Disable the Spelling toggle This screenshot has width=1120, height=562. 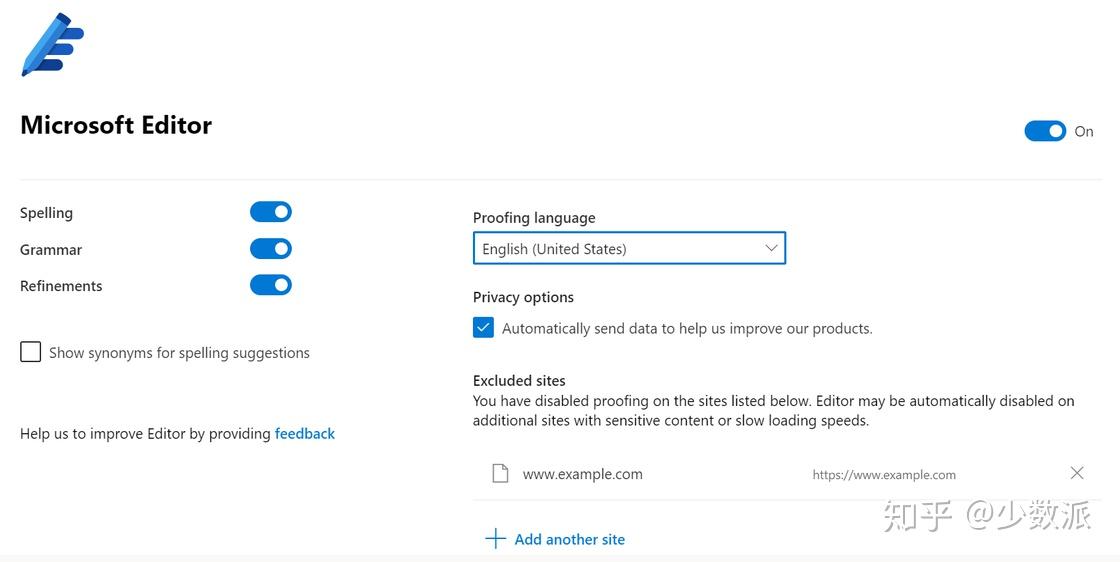(270, 212)
